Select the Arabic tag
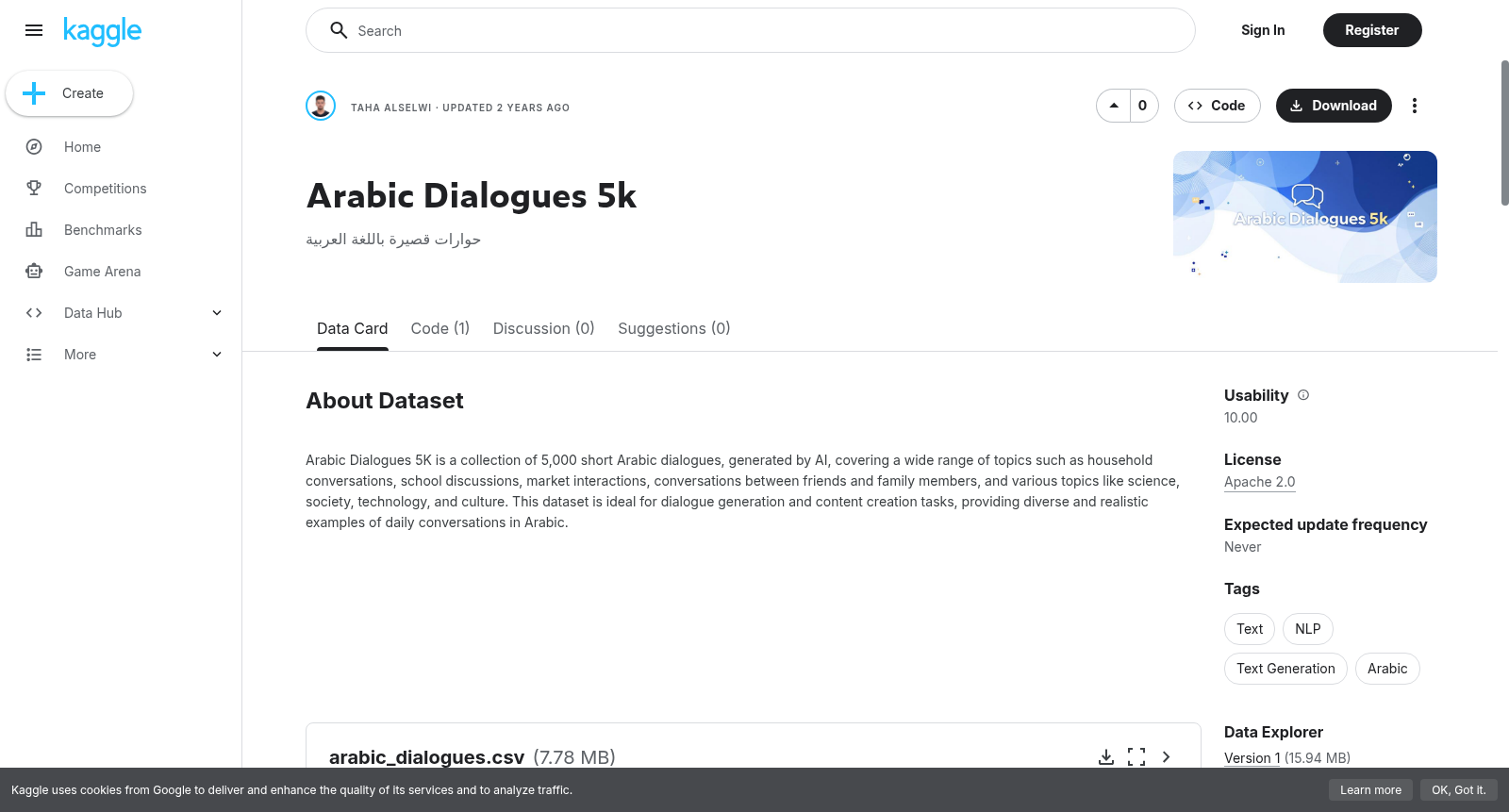The height and width of the screenshot is (812, 1509). [1387, 669]
